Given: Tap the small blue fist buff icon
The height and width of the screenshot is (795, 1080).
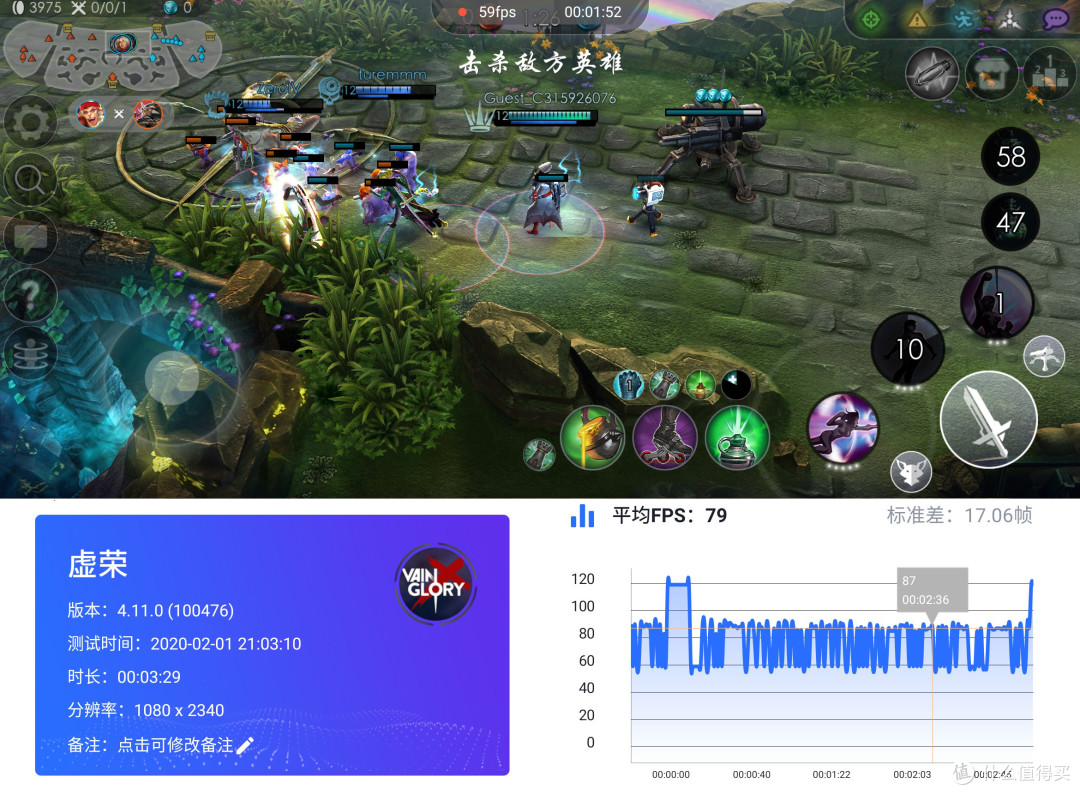Looking at the screenshot, I should pyautogui.click(x=628, y=385).
